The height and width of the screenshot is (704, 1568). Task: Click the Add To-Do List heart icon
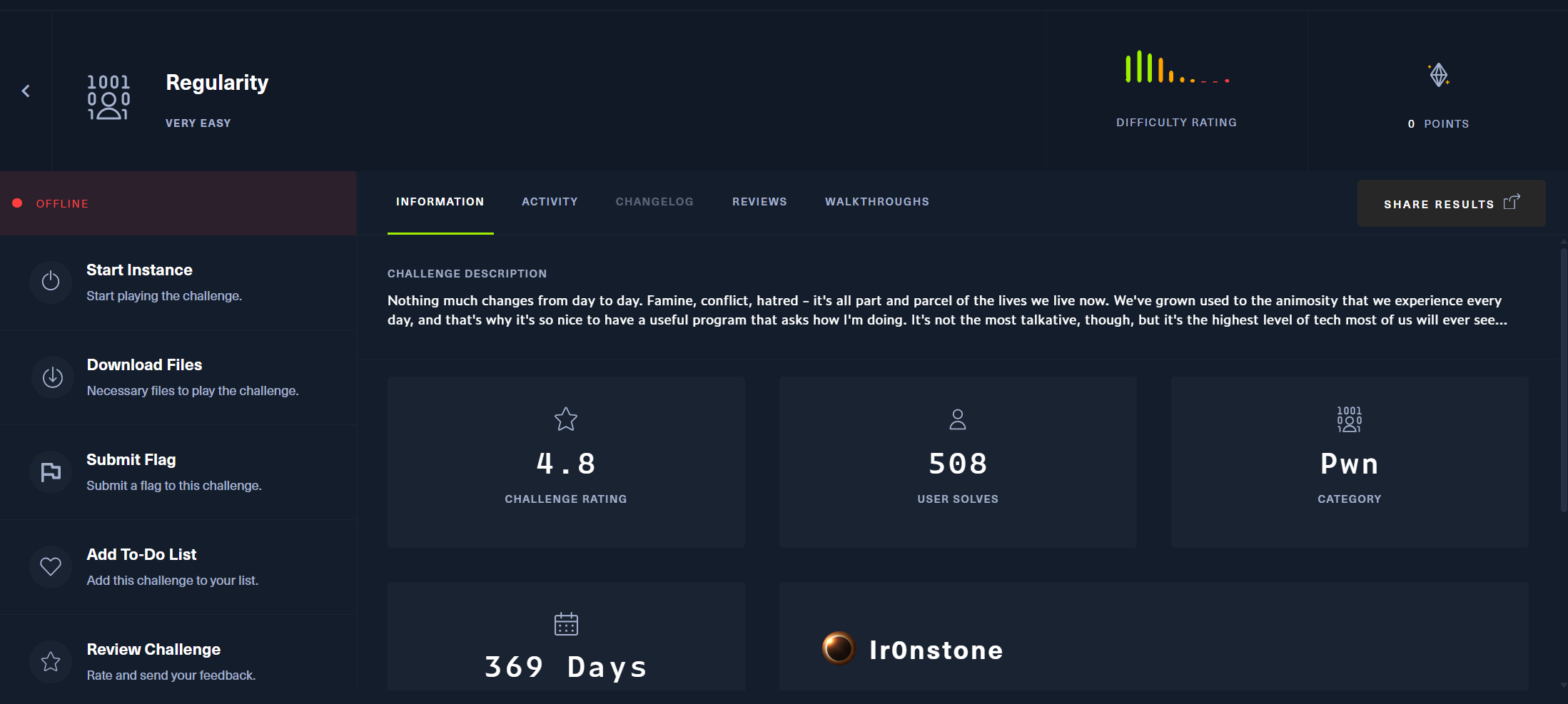click(51, 566)
